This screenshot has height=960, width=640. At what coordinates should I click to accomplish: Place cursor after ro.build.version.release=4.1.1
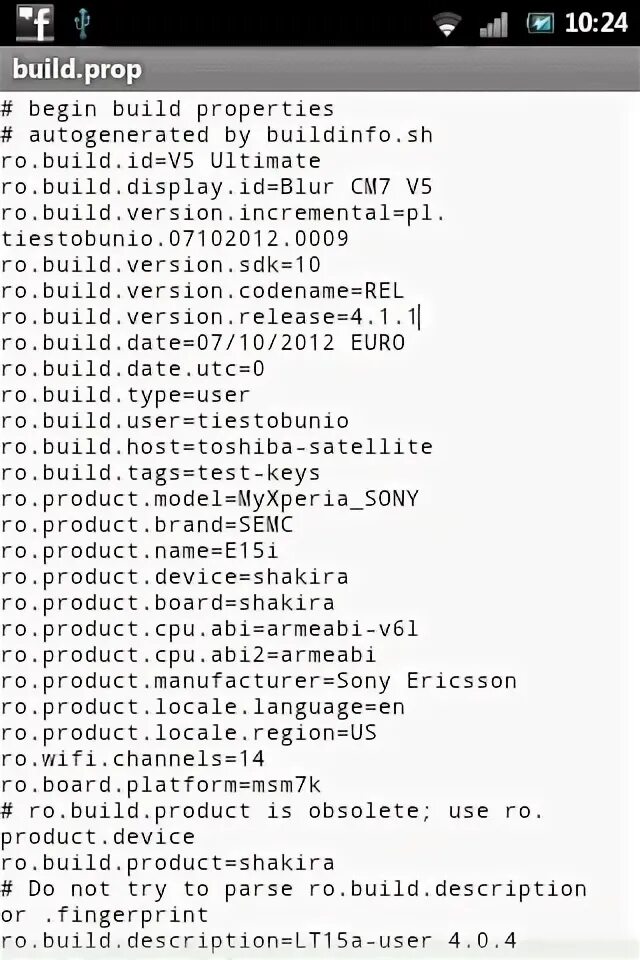[421, 317]
